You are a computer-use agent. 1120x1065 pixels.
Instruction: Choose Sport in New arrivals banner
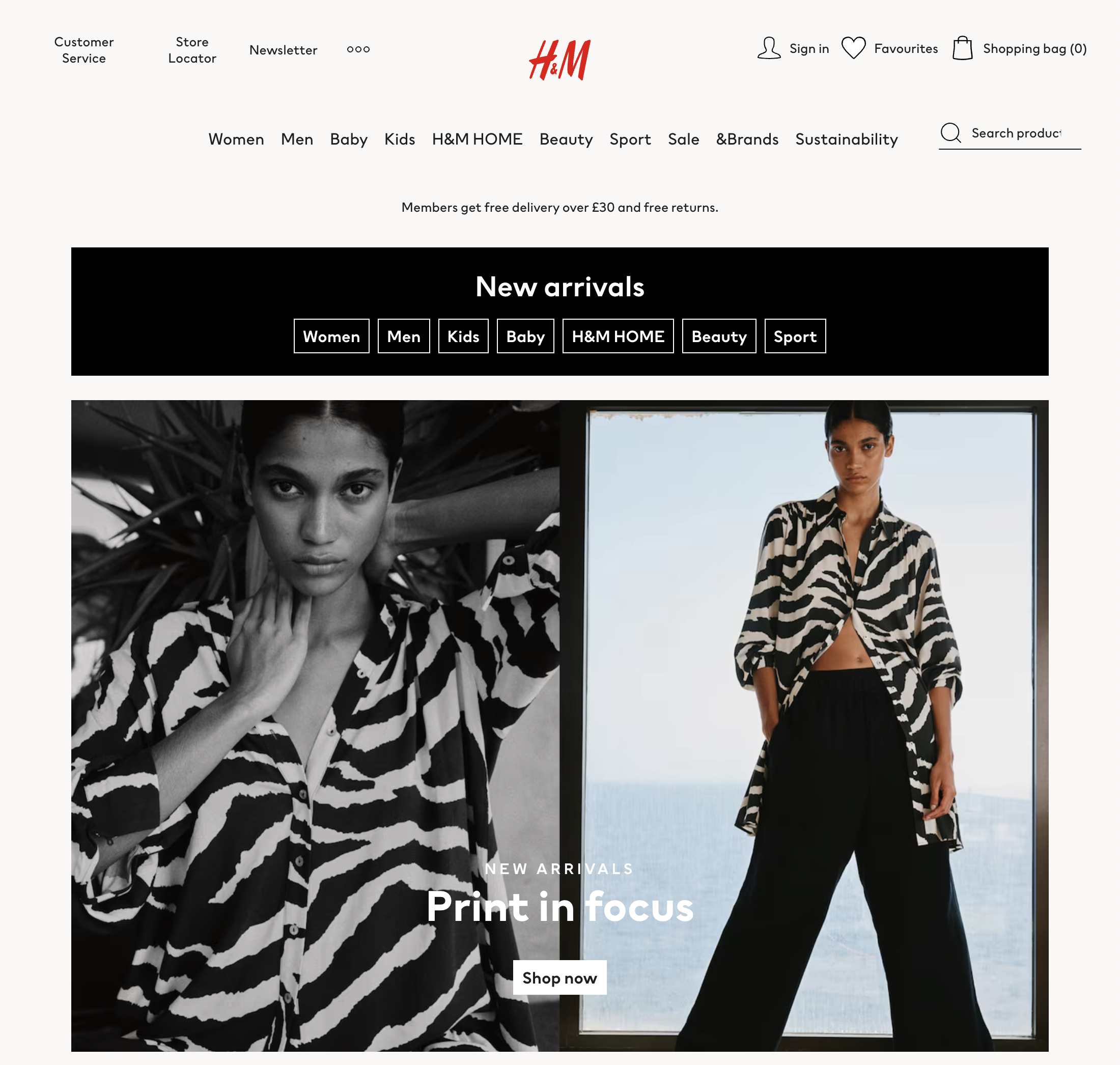(x=795, y=336)
